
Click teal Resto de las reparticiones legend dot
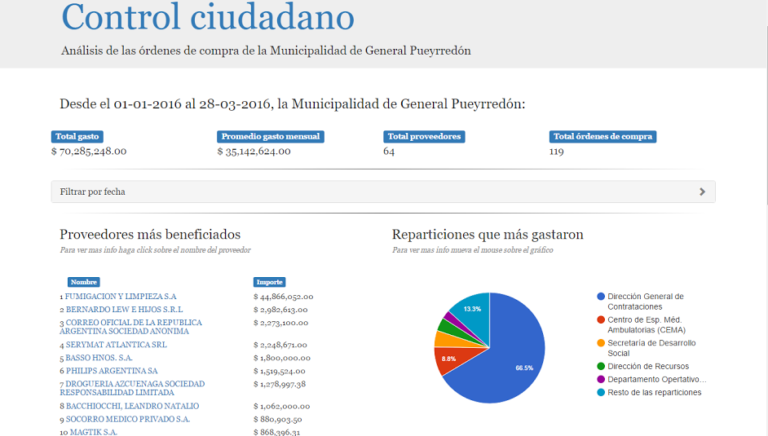[x=600, y=392]
